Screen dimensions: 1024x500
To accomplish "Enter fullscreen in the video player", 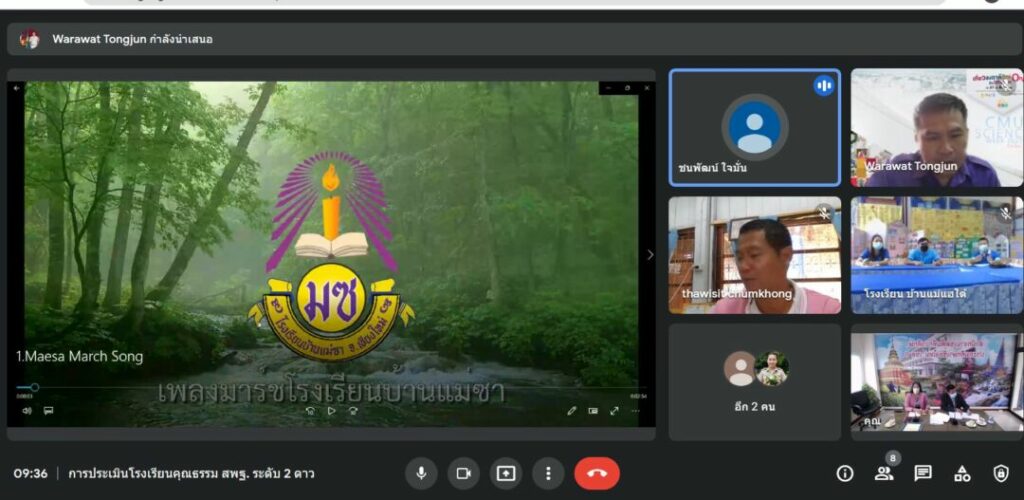I will (614, 410).
